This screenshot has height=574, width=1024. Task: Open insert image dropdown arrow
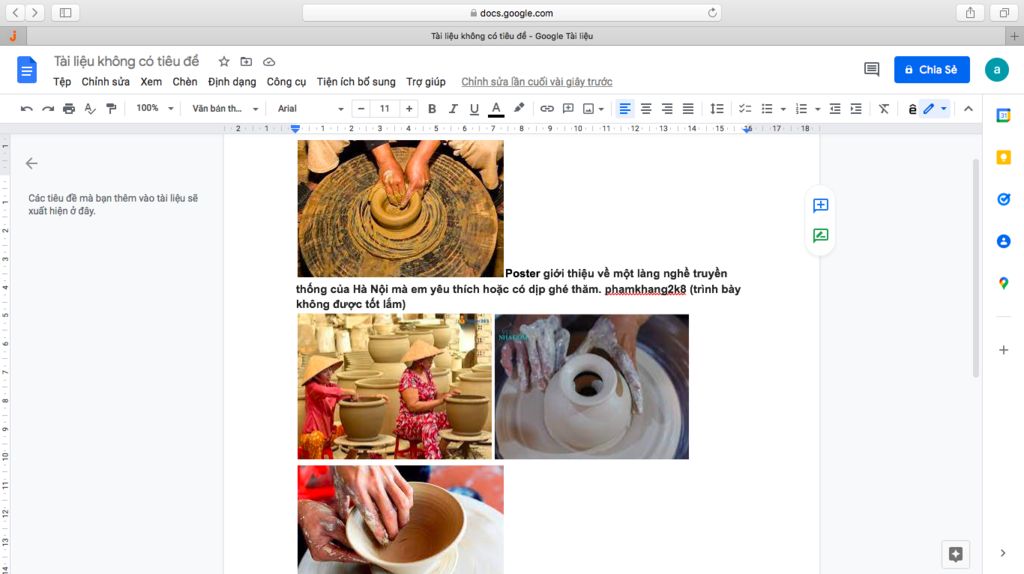[601, 109]
